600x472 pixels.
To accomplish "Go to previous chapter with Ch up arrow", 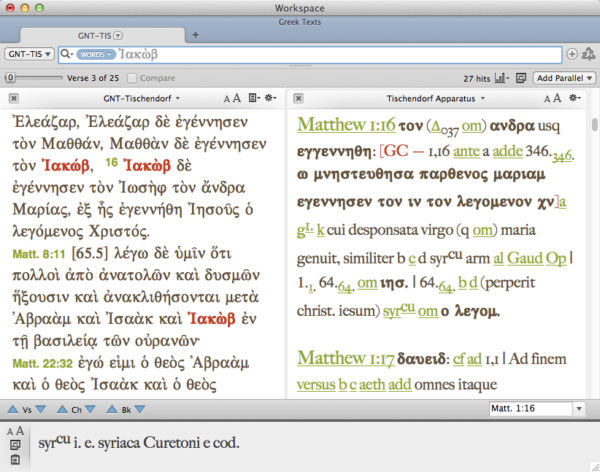I will pos(62,409).
